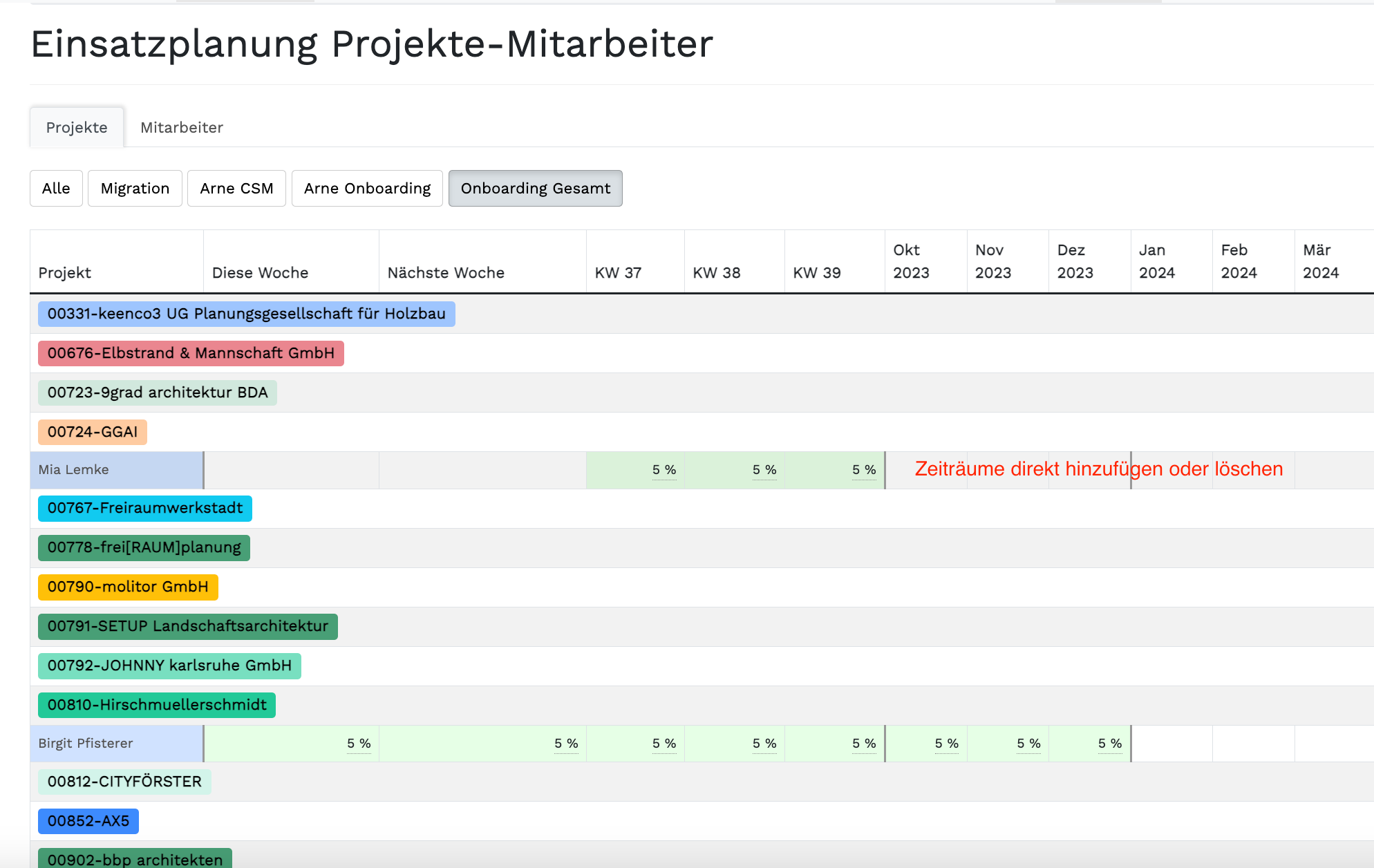Select the Projekte tab
The height and width of the screenshot is (868, 1374).
tap(77, 127)
